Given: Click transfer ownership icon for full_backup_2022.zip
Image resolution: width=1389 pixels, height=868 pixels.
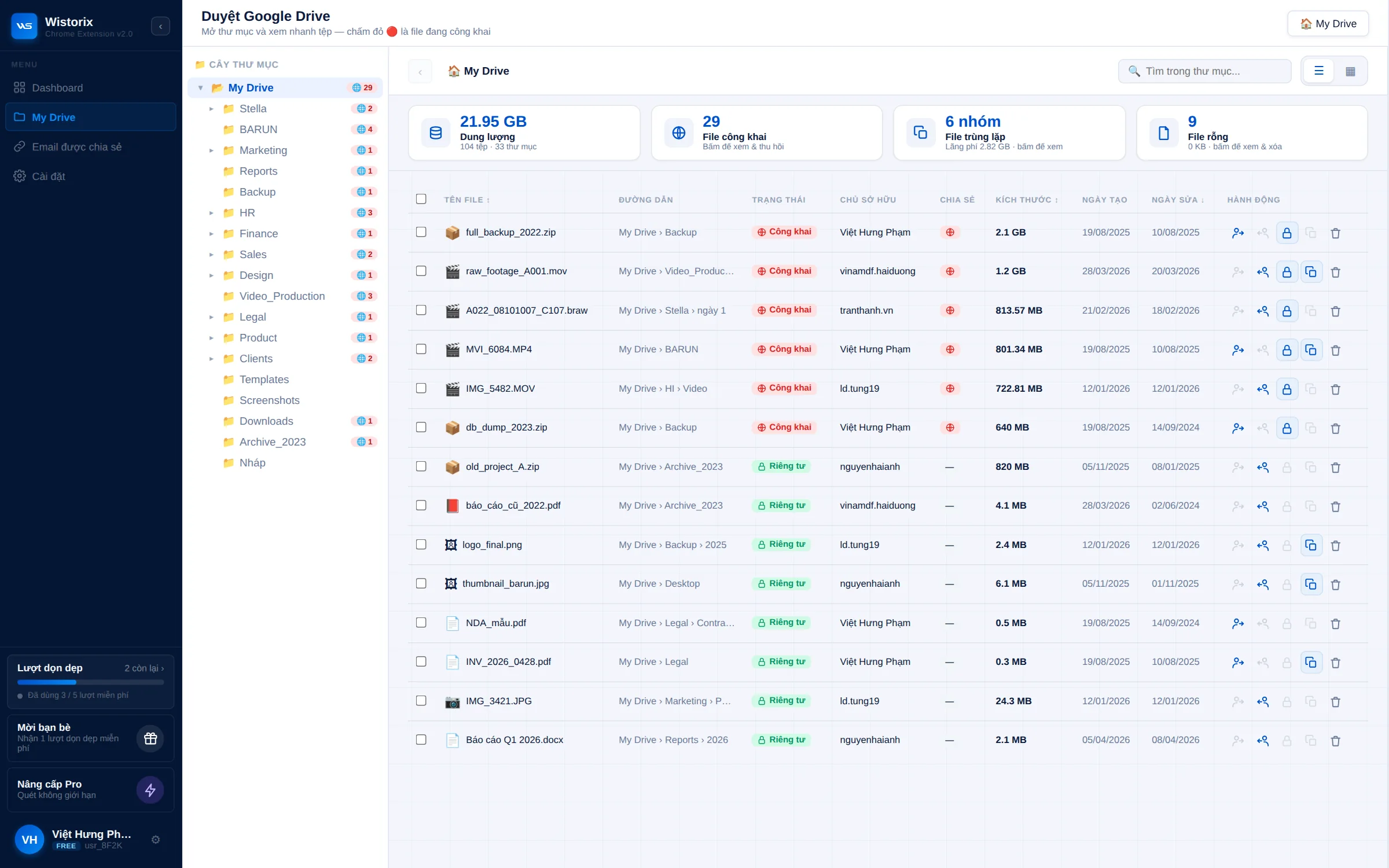Looking at the screenshot, I should coord(1238,233).
